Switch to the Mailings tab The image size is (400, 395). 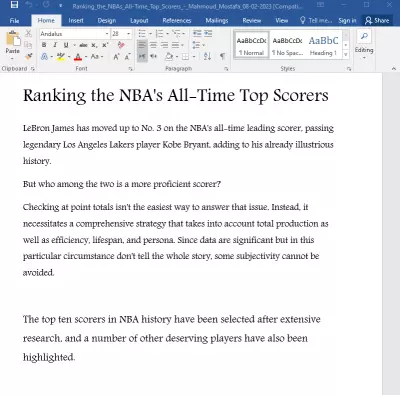point(217,21)
